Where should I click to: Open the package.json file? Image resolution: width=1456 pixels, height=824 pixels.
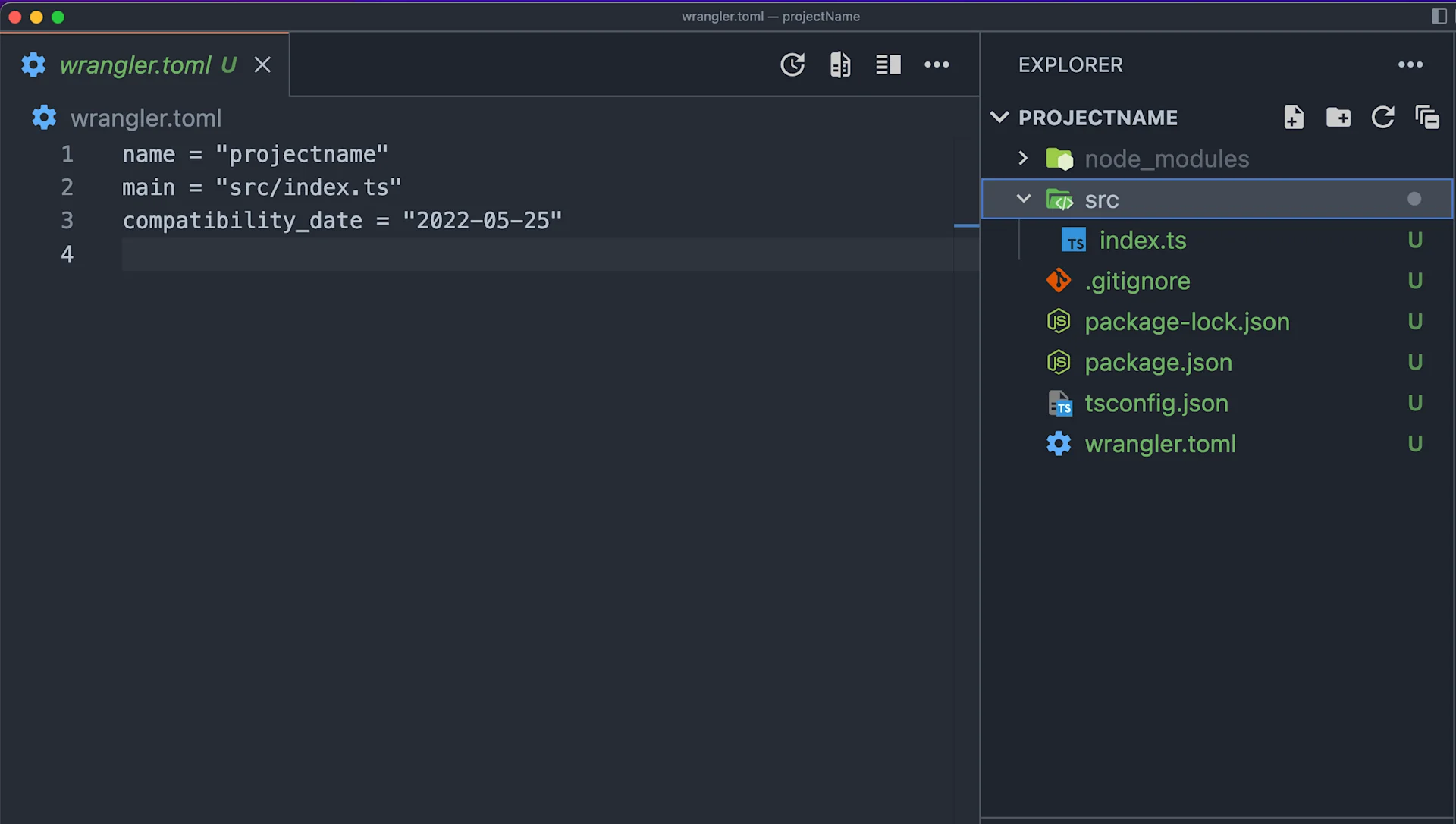[1158, 363]
